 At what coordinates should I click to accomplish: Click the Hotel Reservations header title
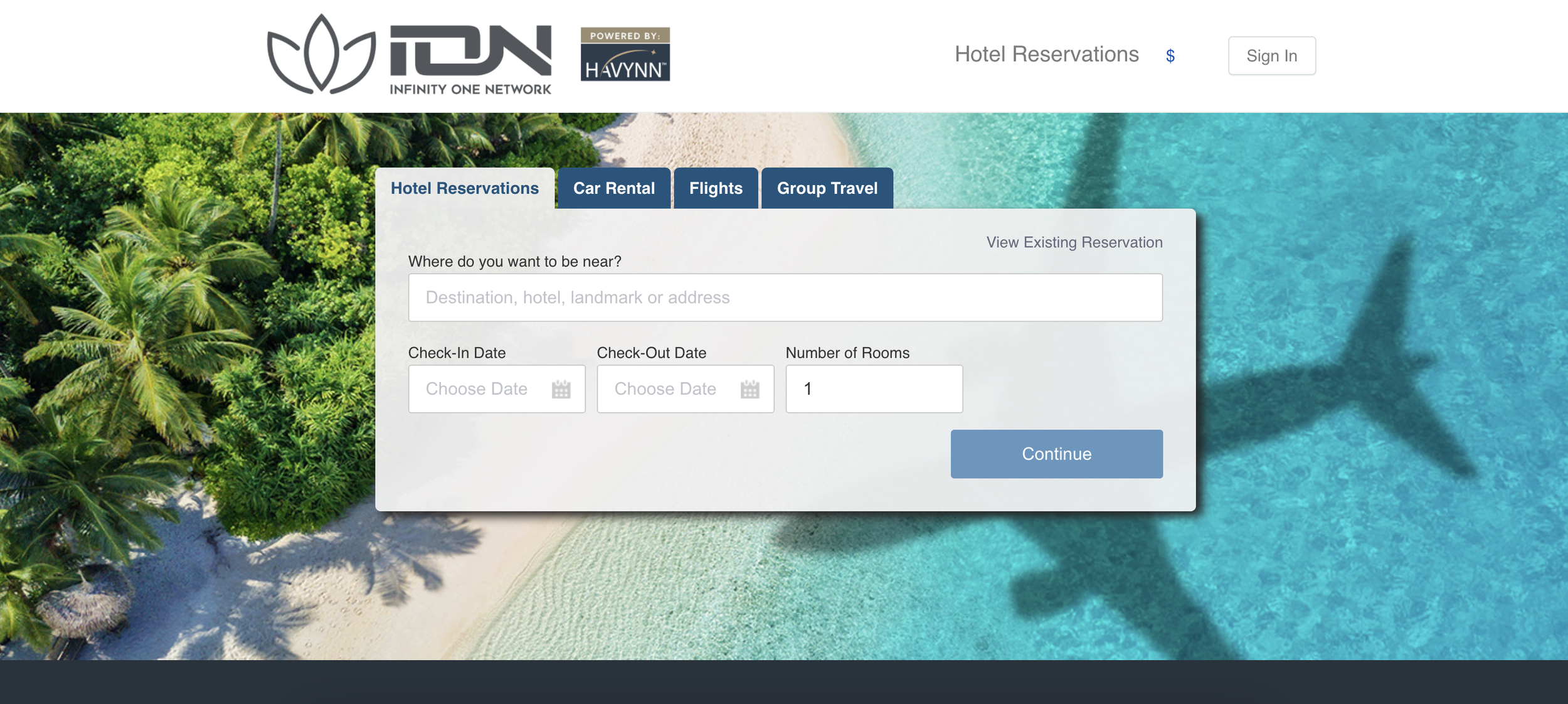click(1046, 55)
